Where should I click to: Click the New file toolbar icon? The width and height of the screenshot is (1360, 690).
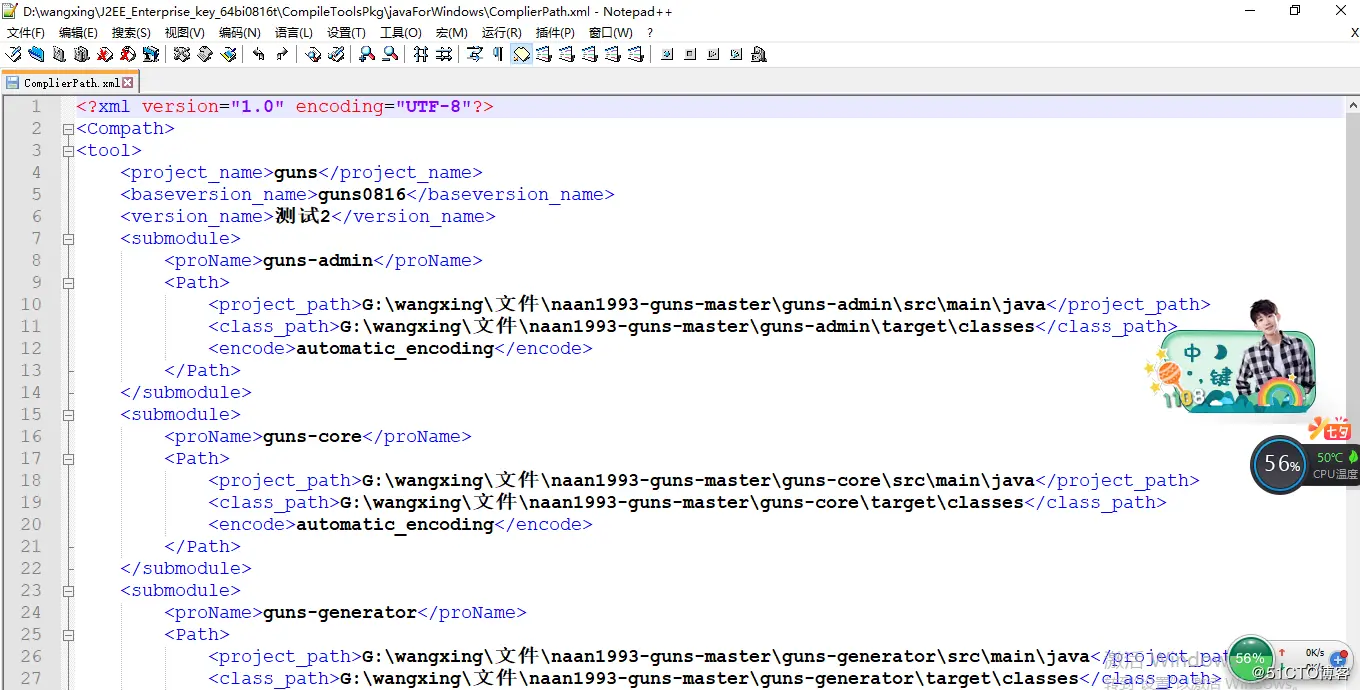pyautogui.click(x=14, y=54)
